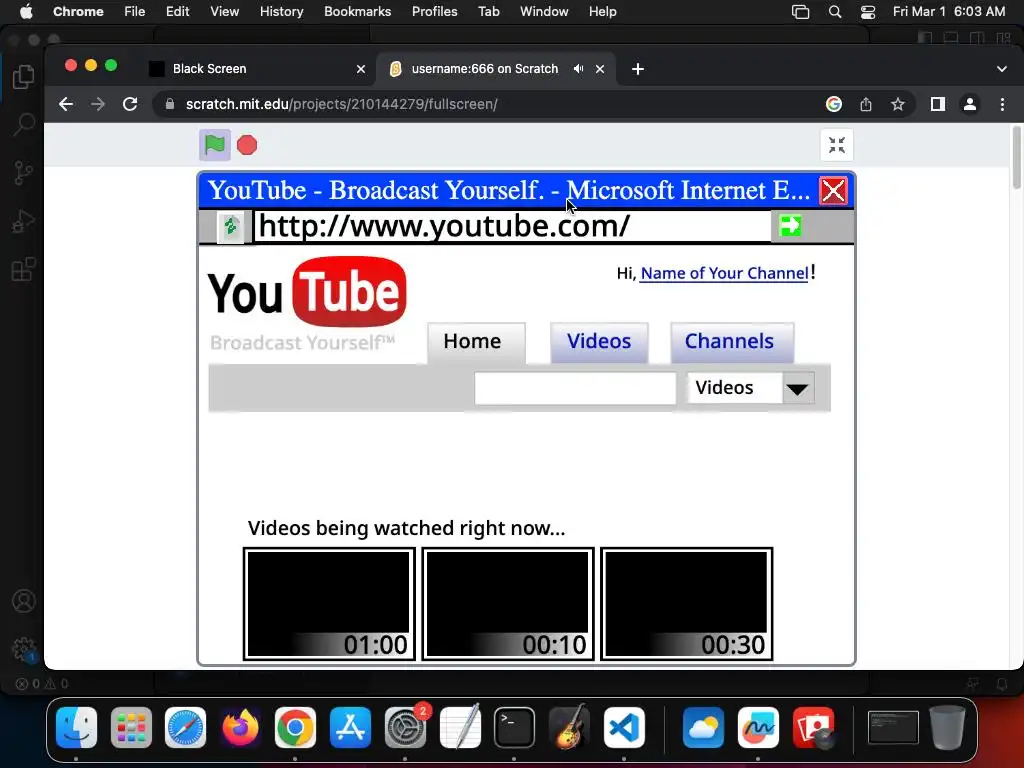
Task: Open Terminal from the Dock
Action: (x=515, y=727)
